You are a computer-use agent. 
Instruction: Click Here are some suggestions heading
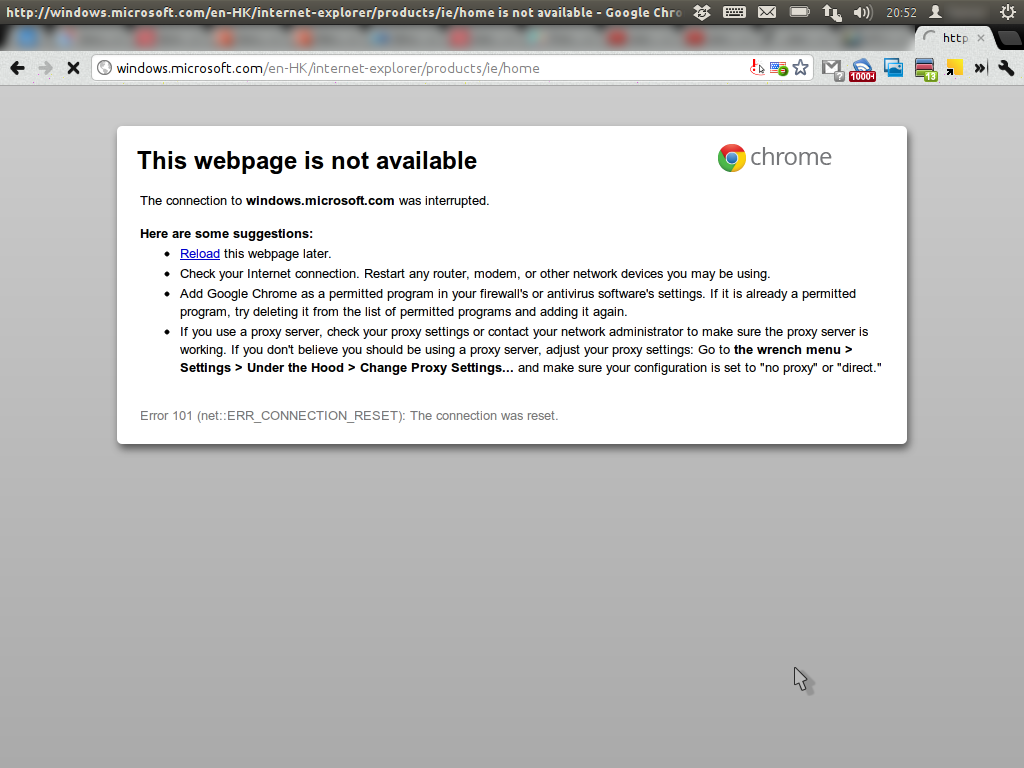coord(226,234)
